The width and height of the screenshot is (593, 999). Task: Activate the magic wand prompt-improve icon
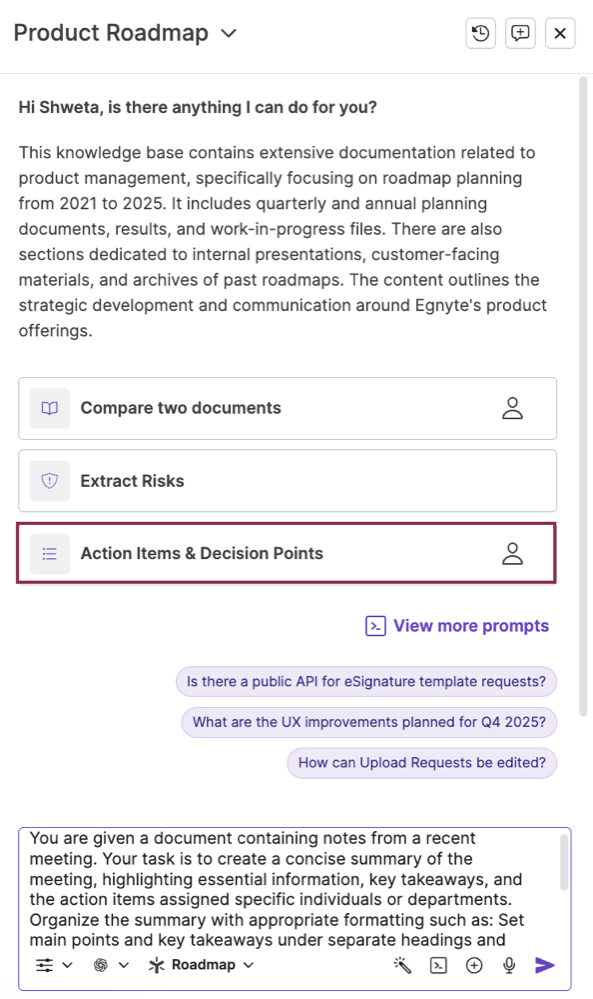click(403, 965)
